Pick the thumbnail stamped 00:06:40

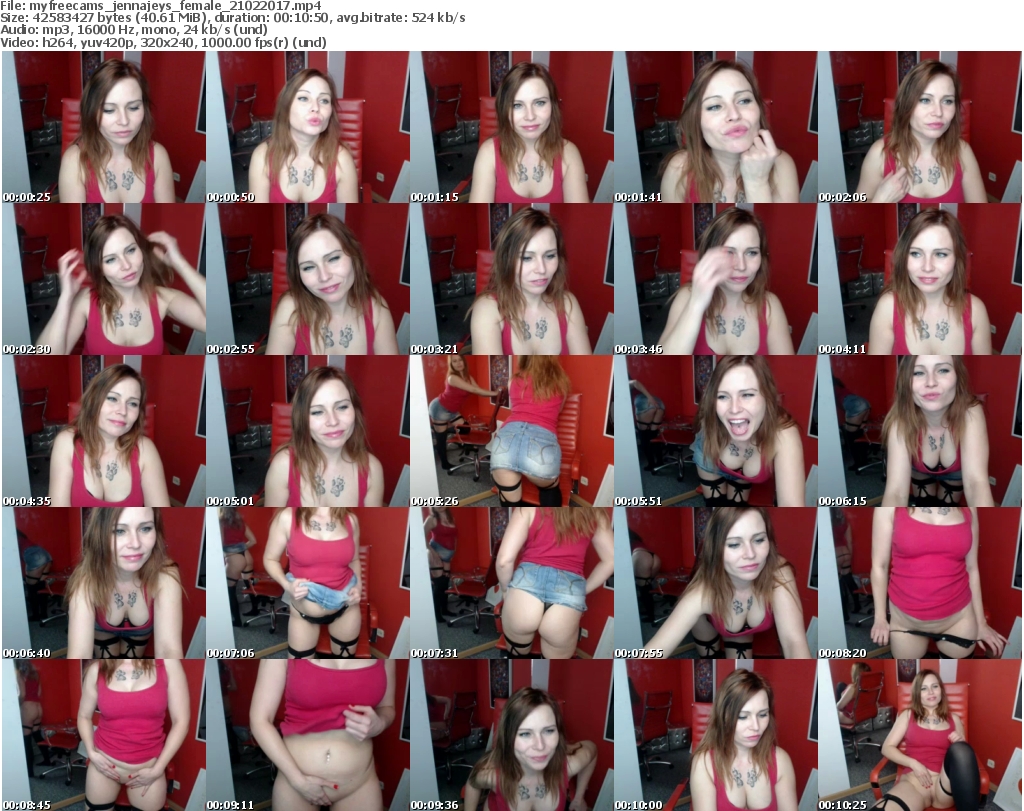104,583
